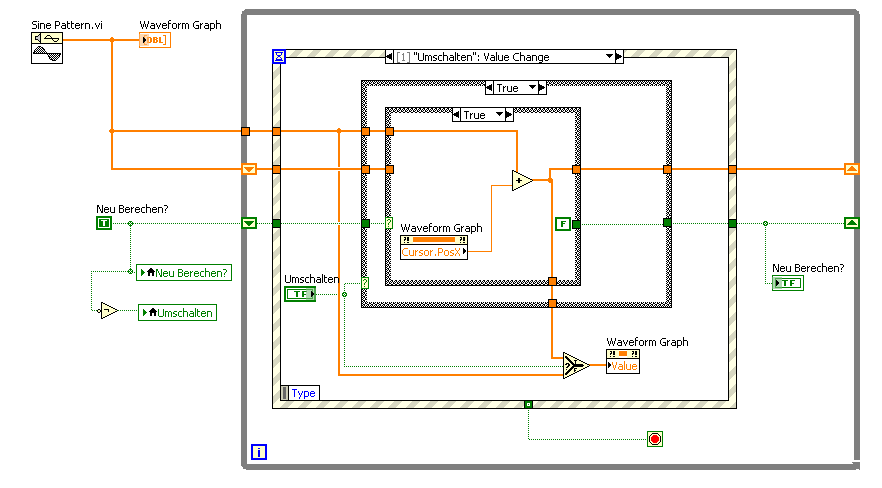The width and height of the screenshot is (882, 488).
Task: Select the loop iteration terminal i
Action: pos(259,451)
